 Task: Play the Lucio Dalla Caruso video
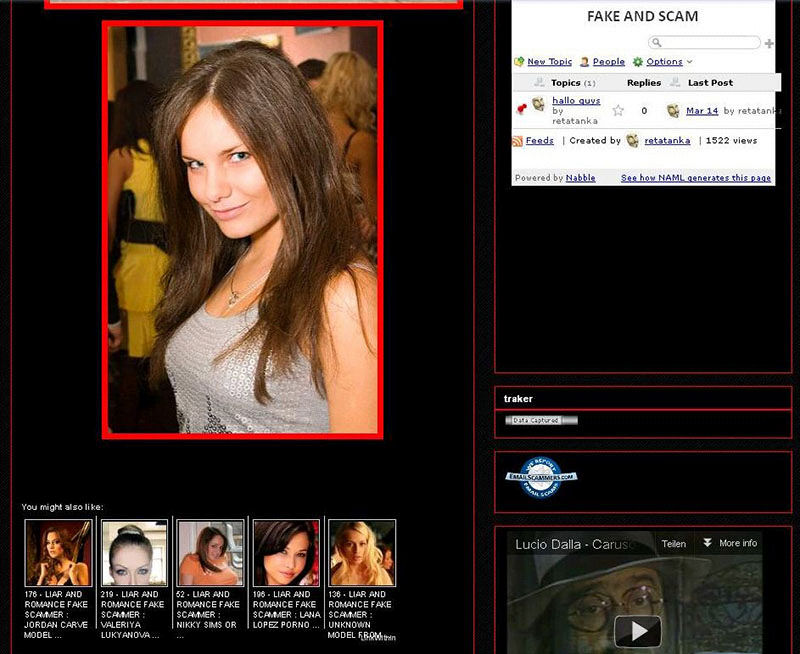[637, 631]
